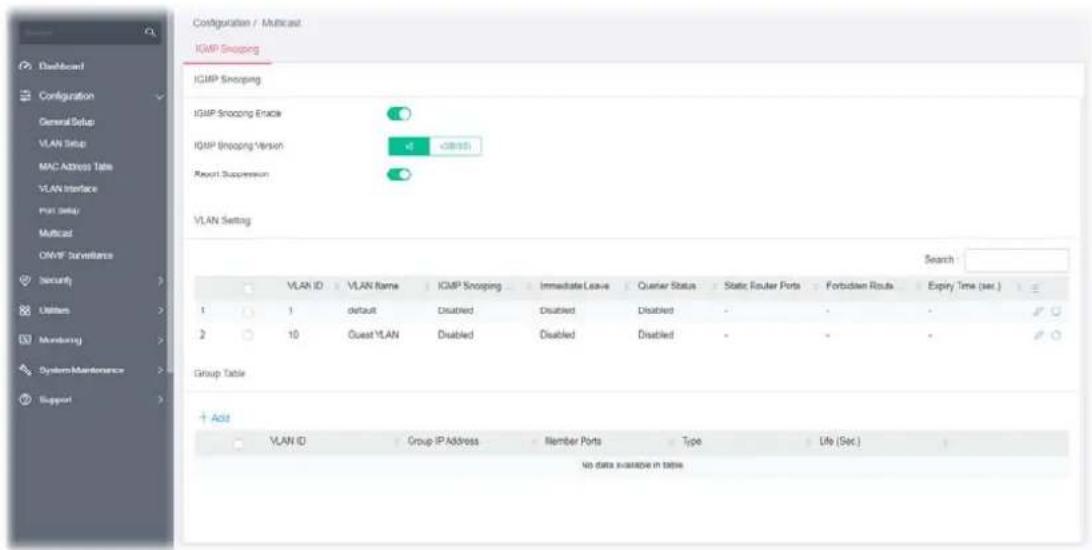The width and height of the screenshot is (1092, 550).
Task: Expand the Support menu arrow
Action: [161, 400]
